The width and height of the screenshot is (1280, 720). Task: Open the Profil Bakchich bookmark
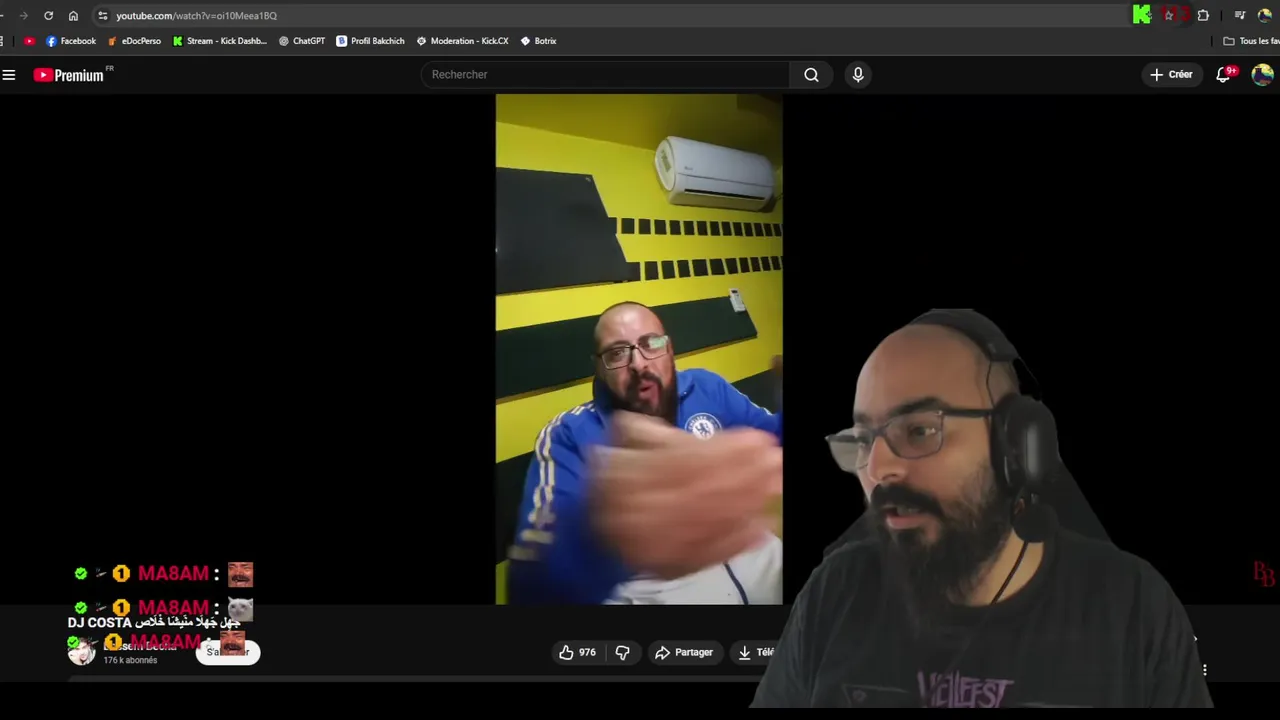pos(370,41)
